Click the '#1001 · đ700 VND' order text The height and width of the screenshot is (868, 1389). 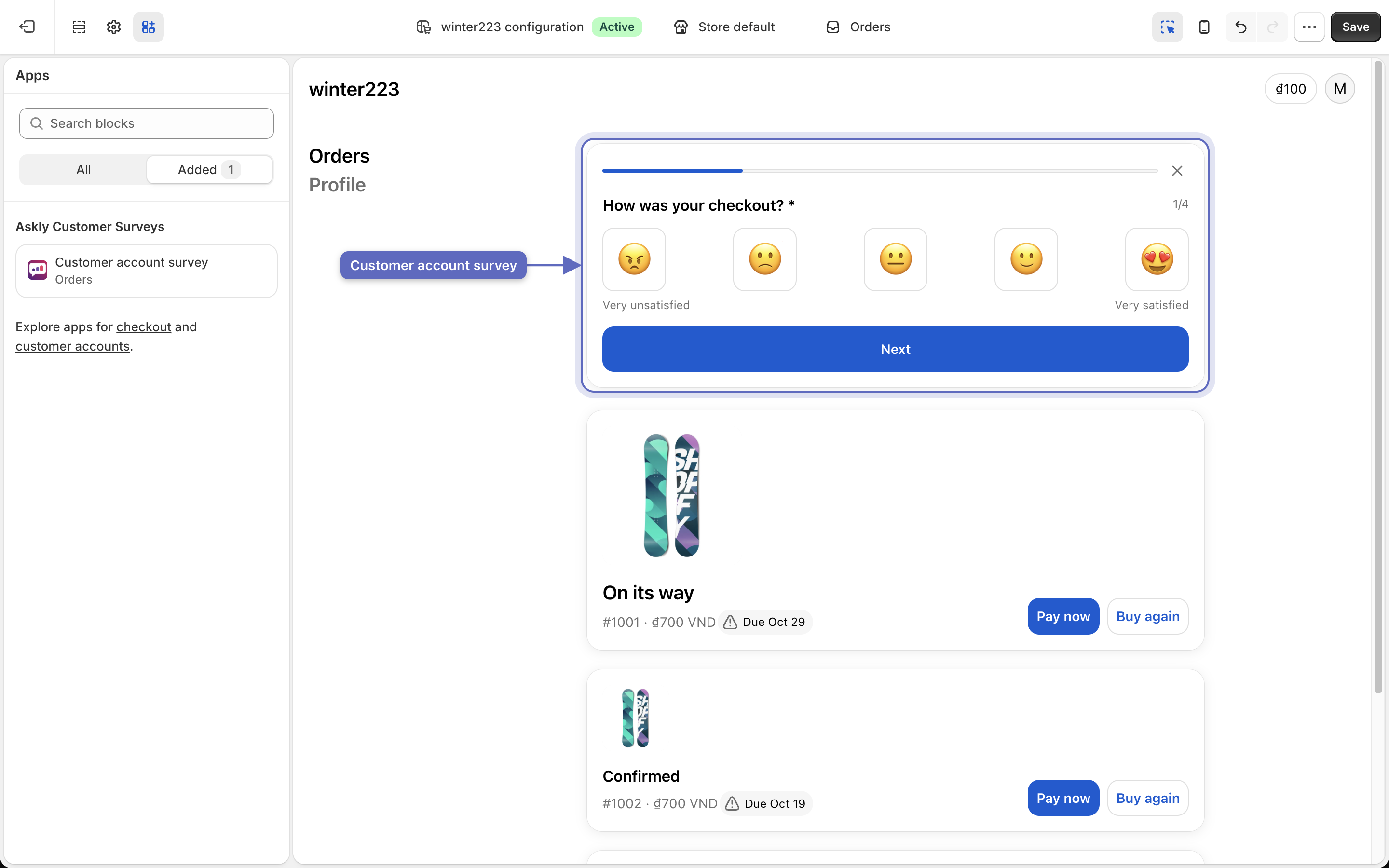[x=659, y=622]
